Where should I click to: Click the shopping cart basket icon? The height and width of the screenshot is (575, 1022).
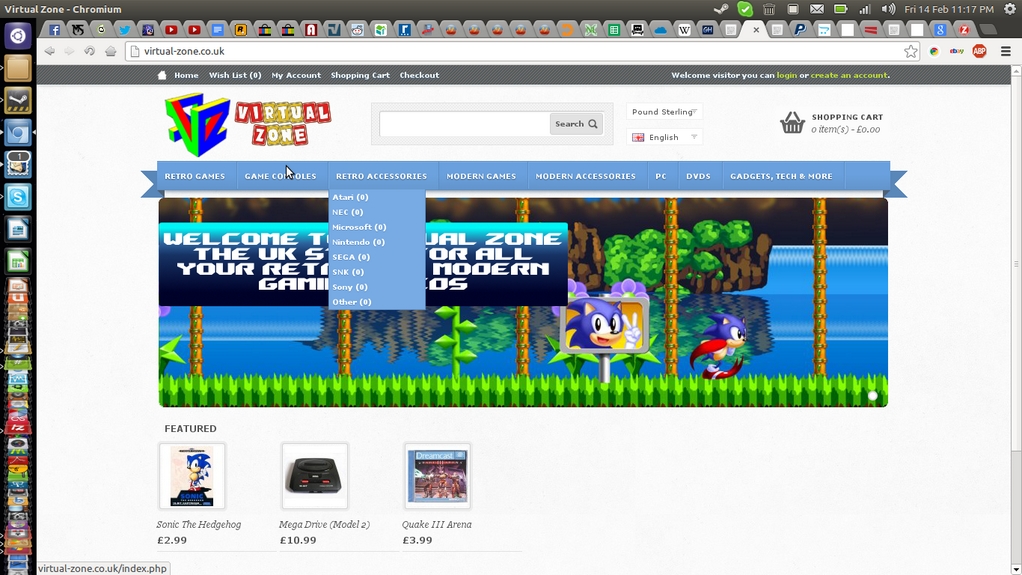[793, 122]
